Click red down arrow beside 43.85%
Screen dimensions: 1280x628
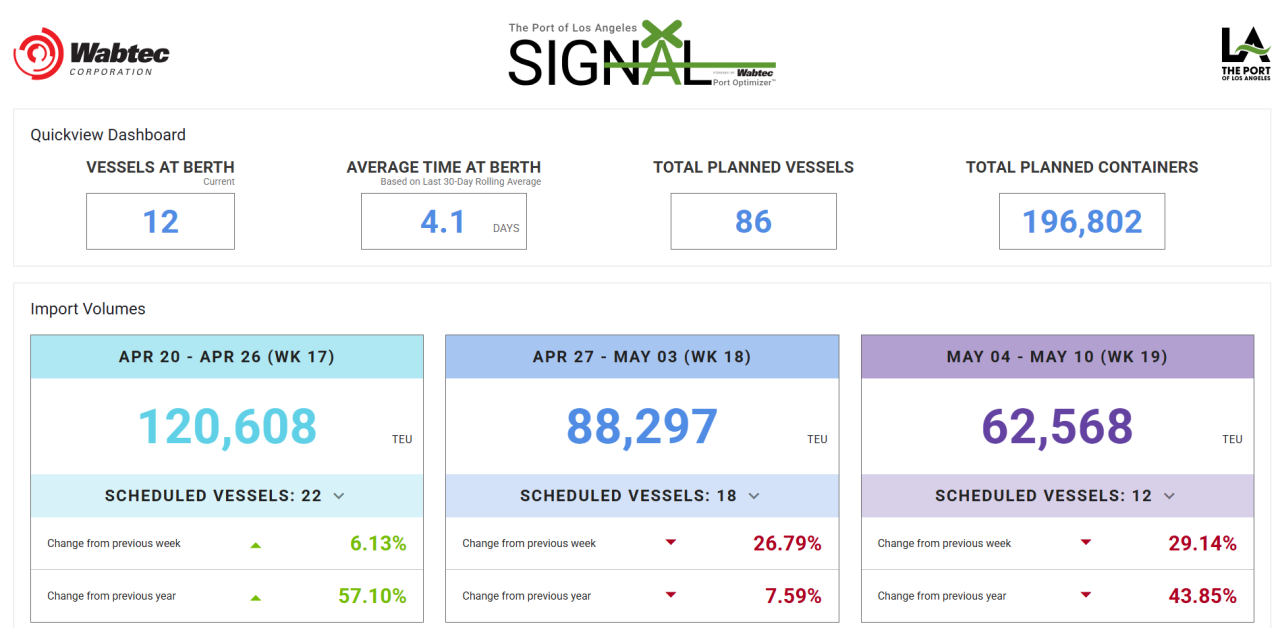pyautogui.click(x=1086, y=596)
